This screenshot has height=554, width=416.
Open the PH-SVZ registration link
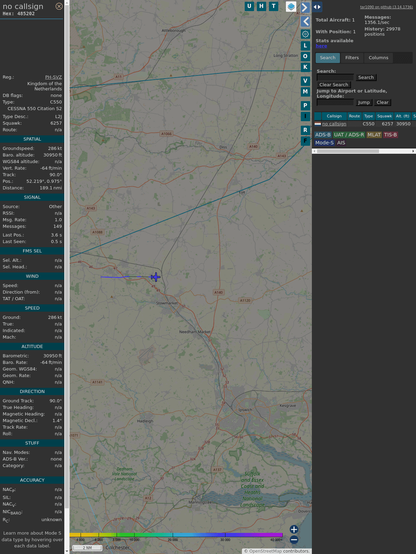click(x=53, y=77)
